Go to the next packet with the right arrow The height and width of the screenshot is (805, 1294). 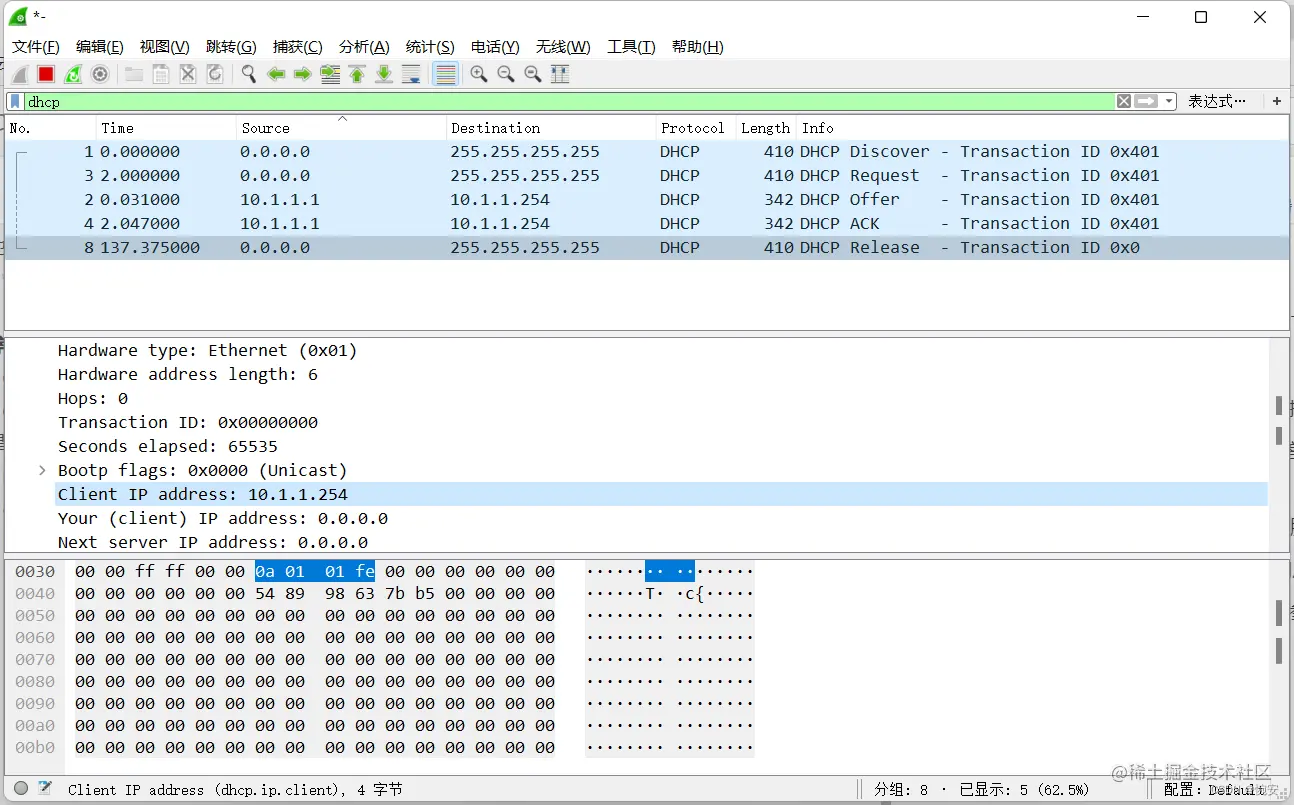click(x=302, y=74)
